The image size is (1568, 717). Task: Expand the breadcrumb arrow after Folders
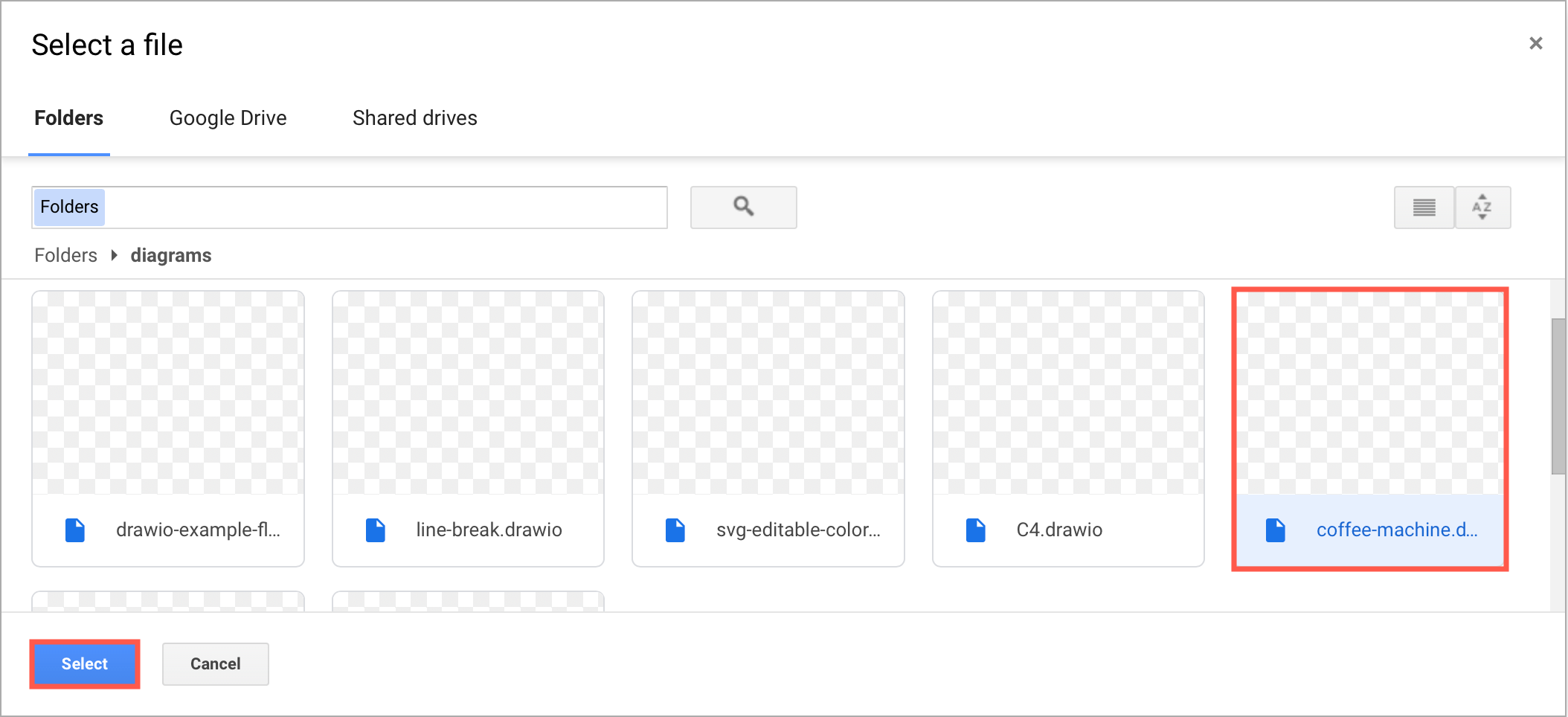(114, 255)
